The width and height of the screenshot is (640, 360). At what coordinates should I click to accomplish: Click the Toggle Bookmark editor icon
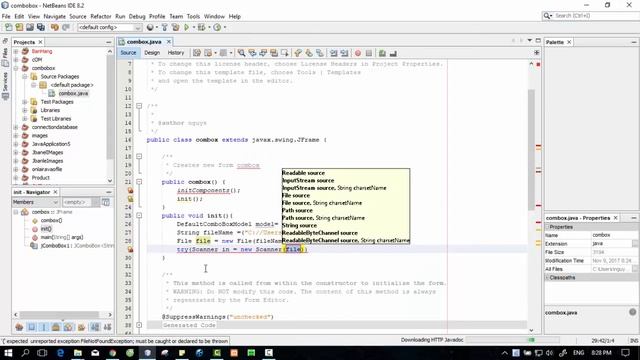pyautogui.click(x=320, y=53)
